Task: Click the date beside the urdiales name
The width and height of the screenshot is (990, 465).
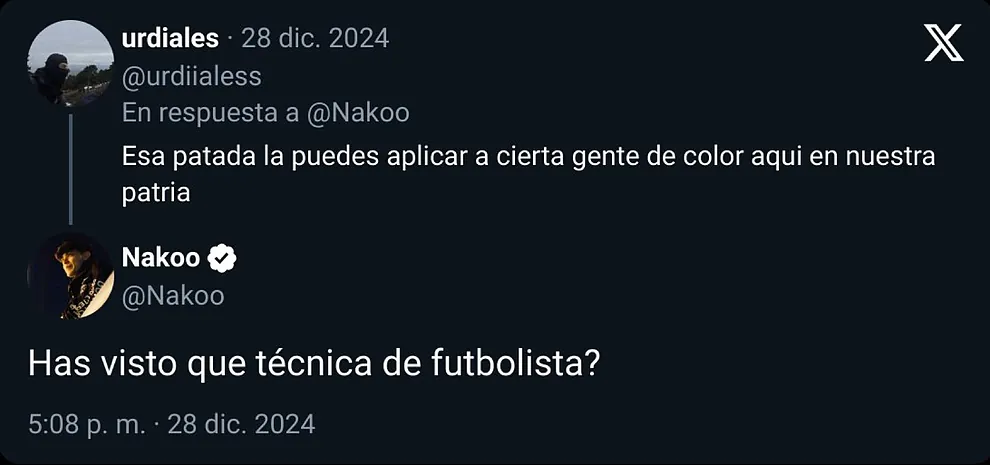Action: point(315,39)
